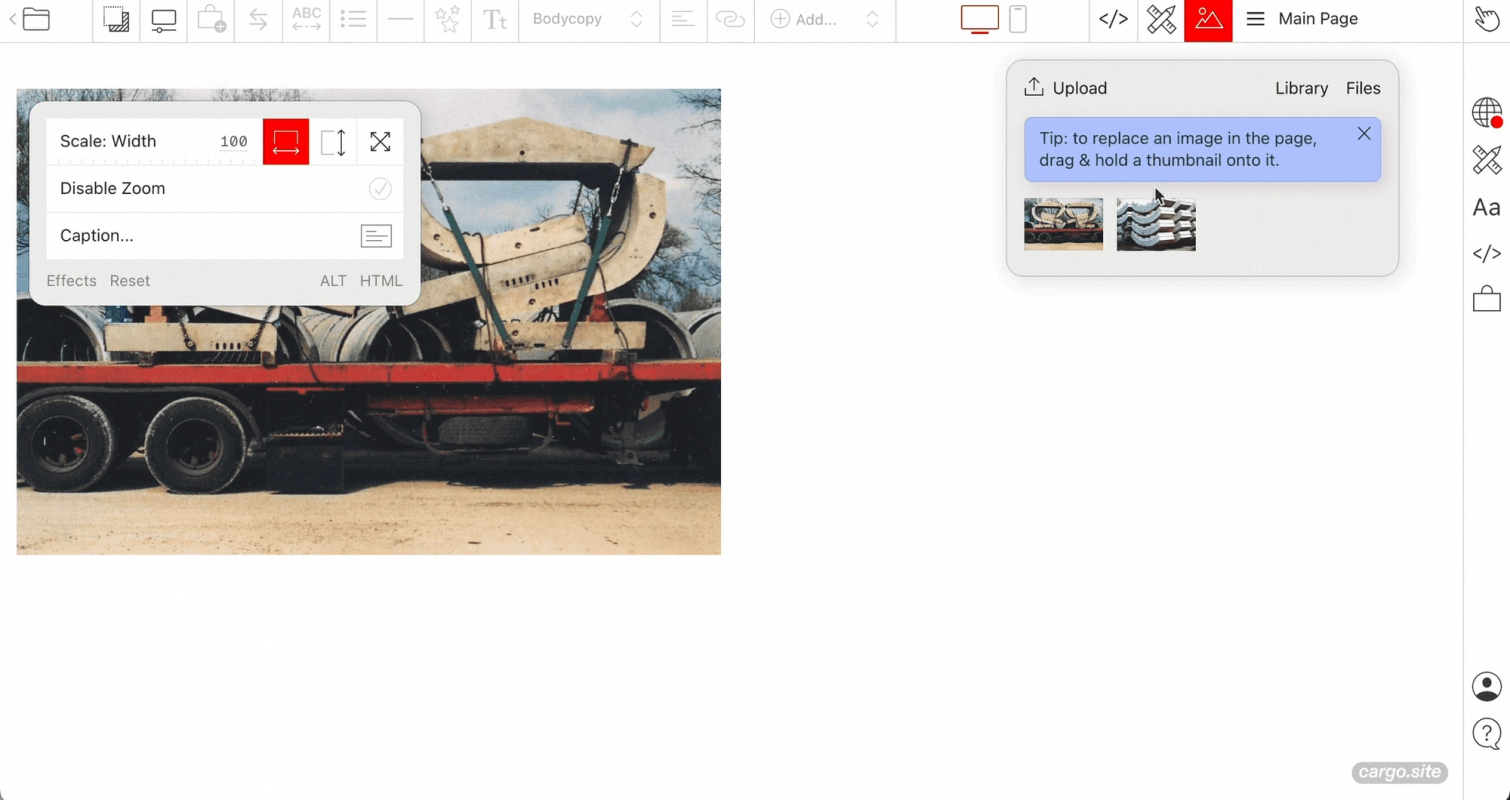
Task: Insert a horizontal rule line icon
Action: pyautogui.click(x=400, y=19)
